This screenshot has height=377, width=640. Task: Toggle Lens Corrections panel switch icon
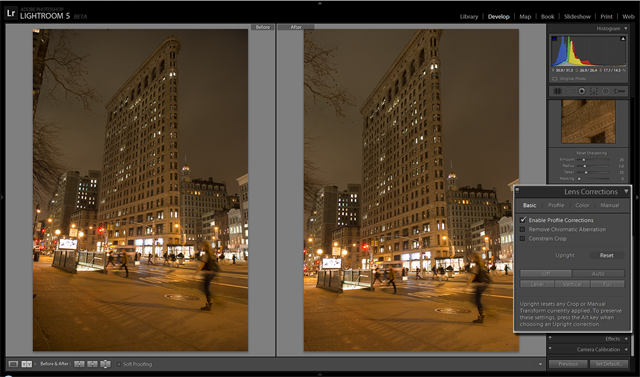518,190
